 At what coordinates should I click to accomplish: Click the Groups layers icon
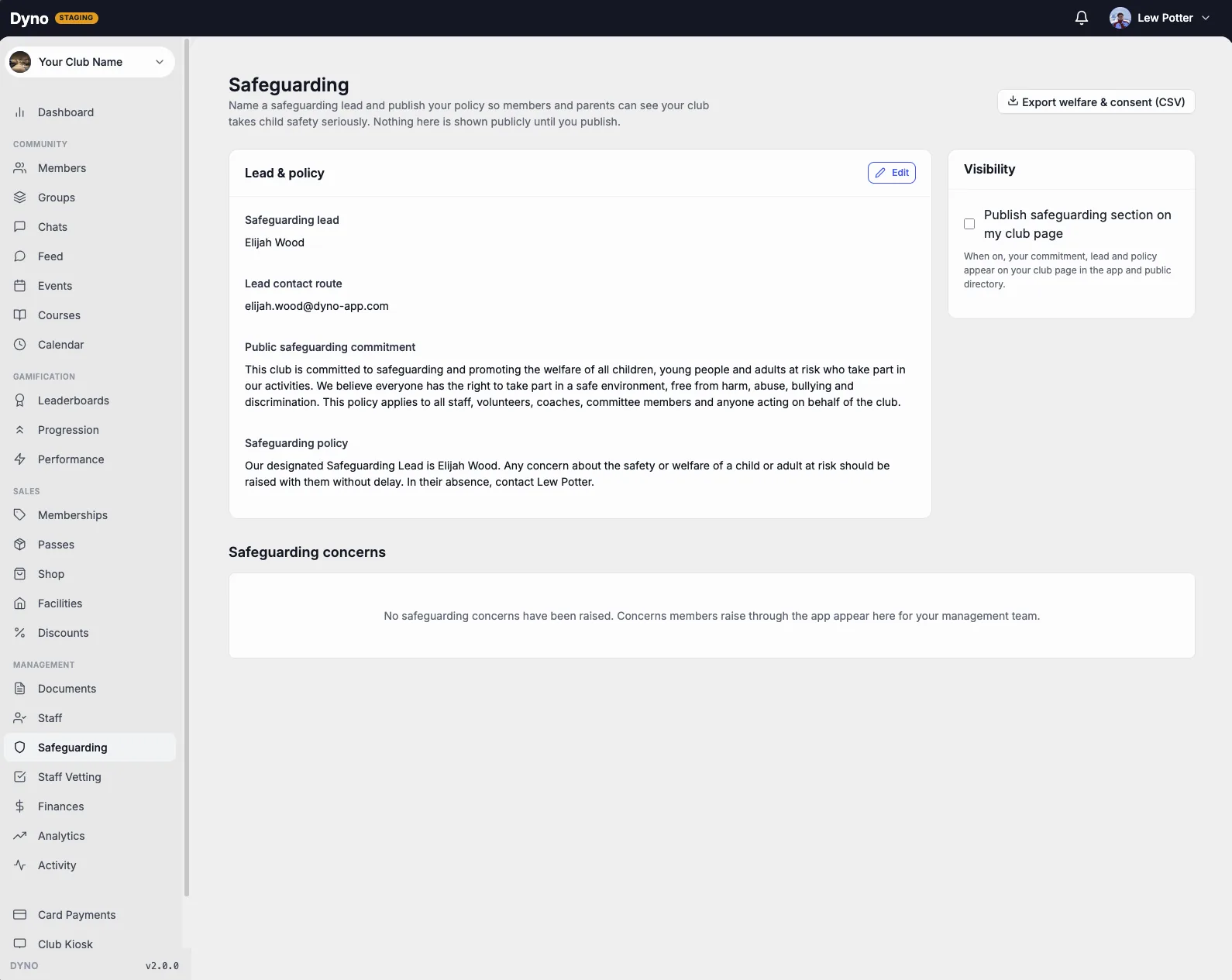coord(20,198)
